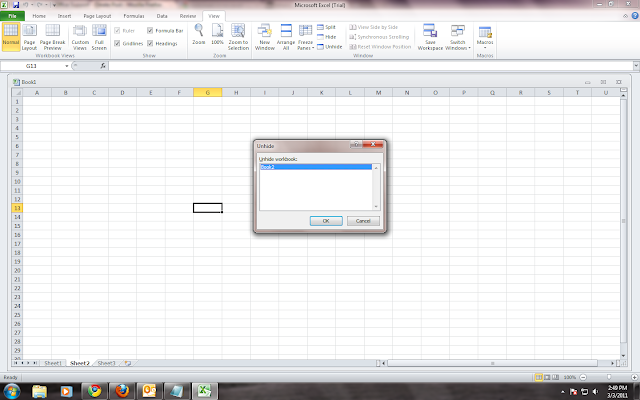This screenshot has width=640, height=400.
Task: Click the insert new worksheet tab icon
Action: coord(128,363)
